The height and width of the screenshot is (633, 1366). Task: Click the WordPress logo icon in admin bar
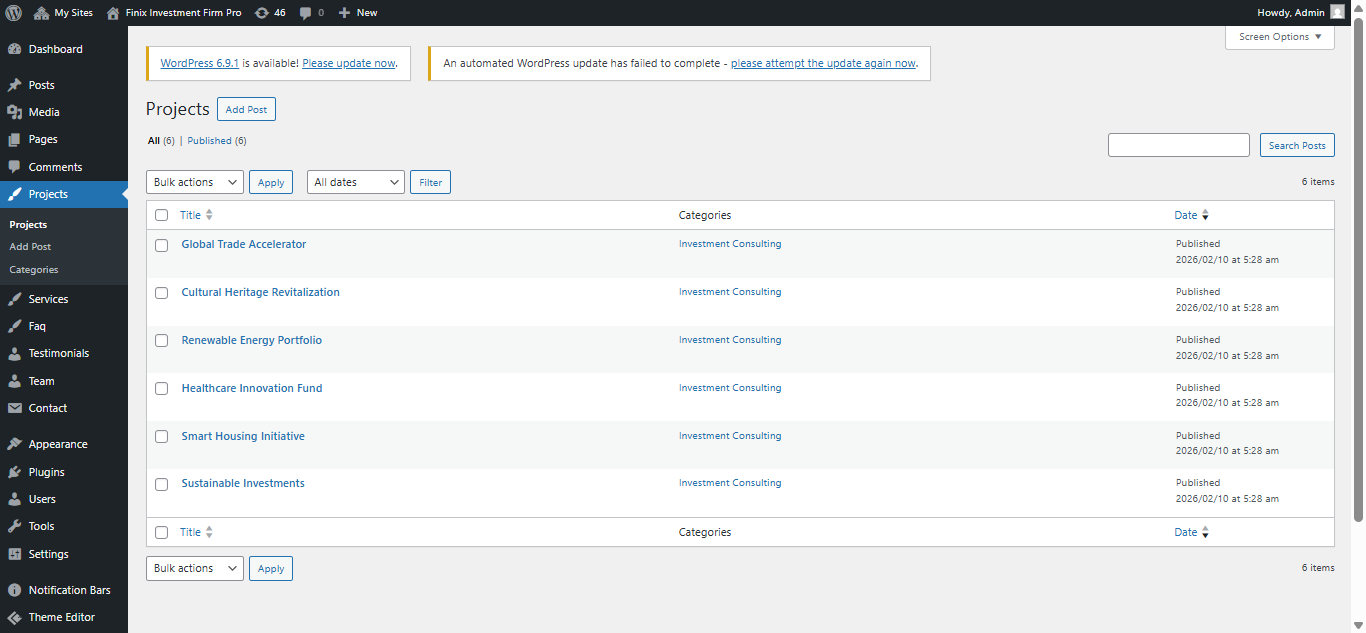click(13, 13)
